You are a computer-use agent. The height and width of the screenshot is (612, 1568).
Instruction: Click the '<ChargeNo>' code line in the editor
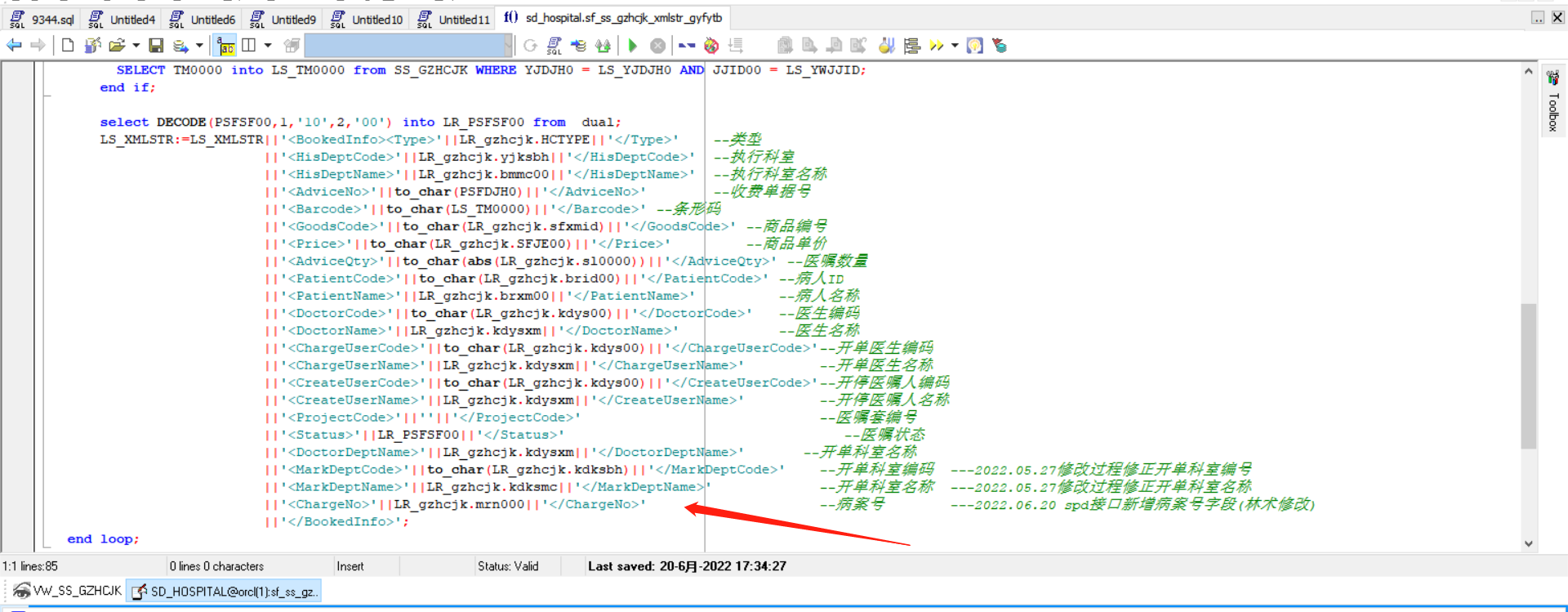point(455,504)
